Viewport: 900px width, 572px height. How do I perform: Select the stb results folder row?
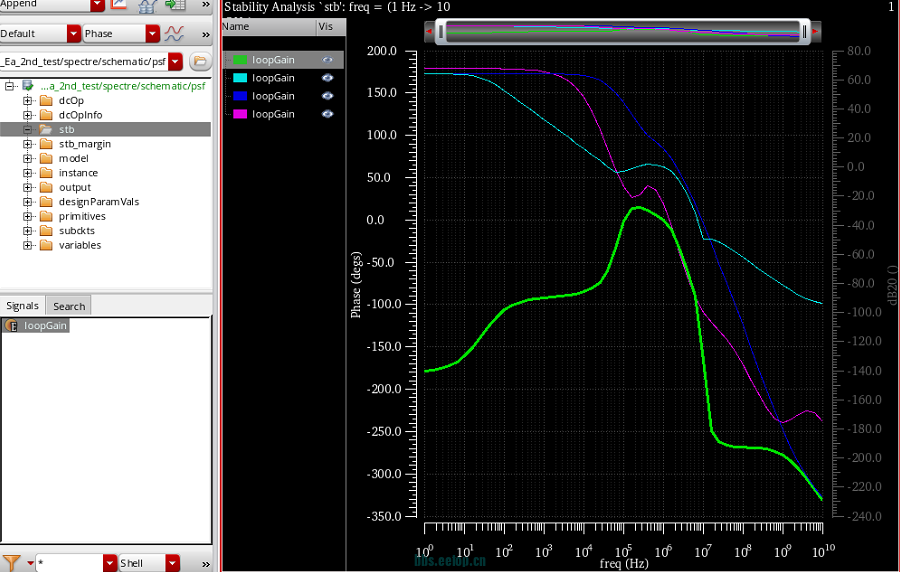click(x=106, y=130)
